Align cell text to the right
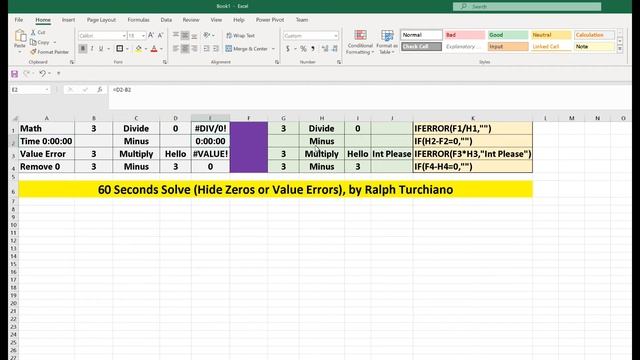Screen dimensions: 640x360 tap(194, 49)
